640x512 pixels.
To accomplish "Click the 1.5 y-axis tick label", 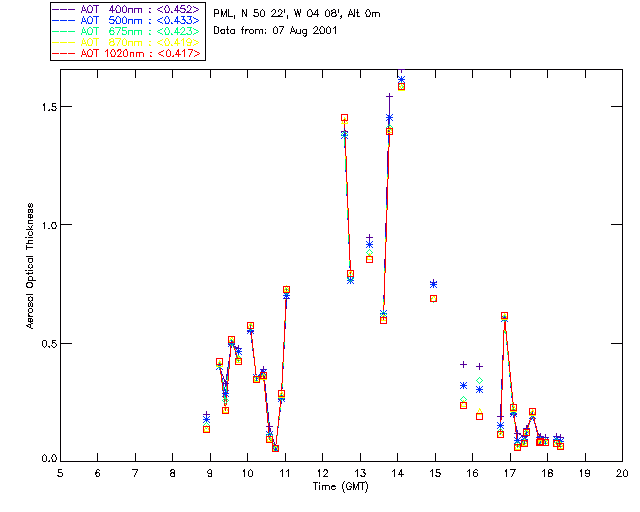I will click(49, 107).
